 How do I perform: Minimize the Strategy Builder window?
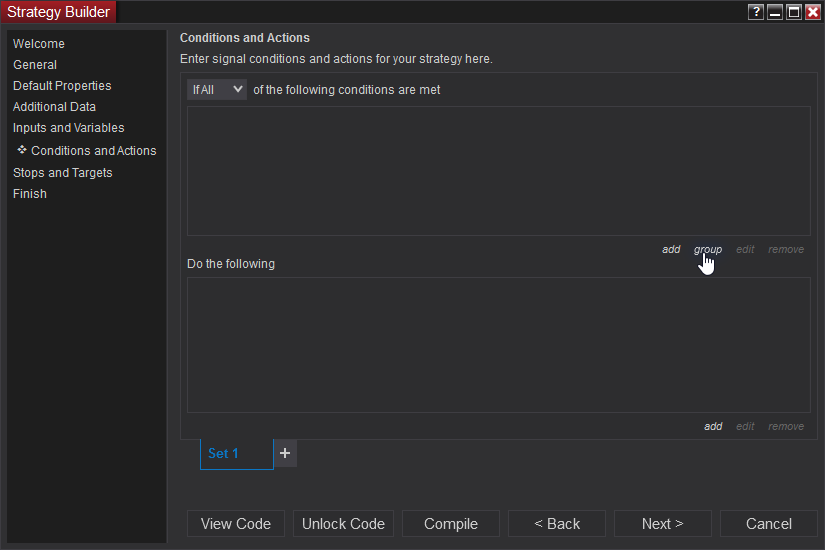775,12
